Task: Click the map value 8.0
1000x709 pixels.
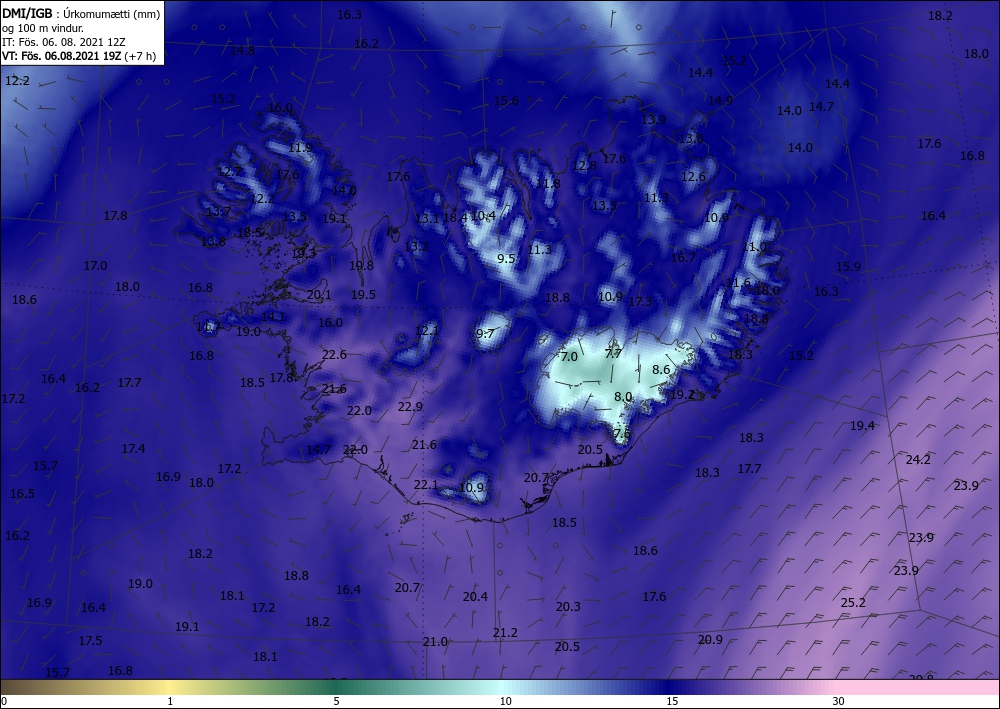Action: [x=623, y=397]
